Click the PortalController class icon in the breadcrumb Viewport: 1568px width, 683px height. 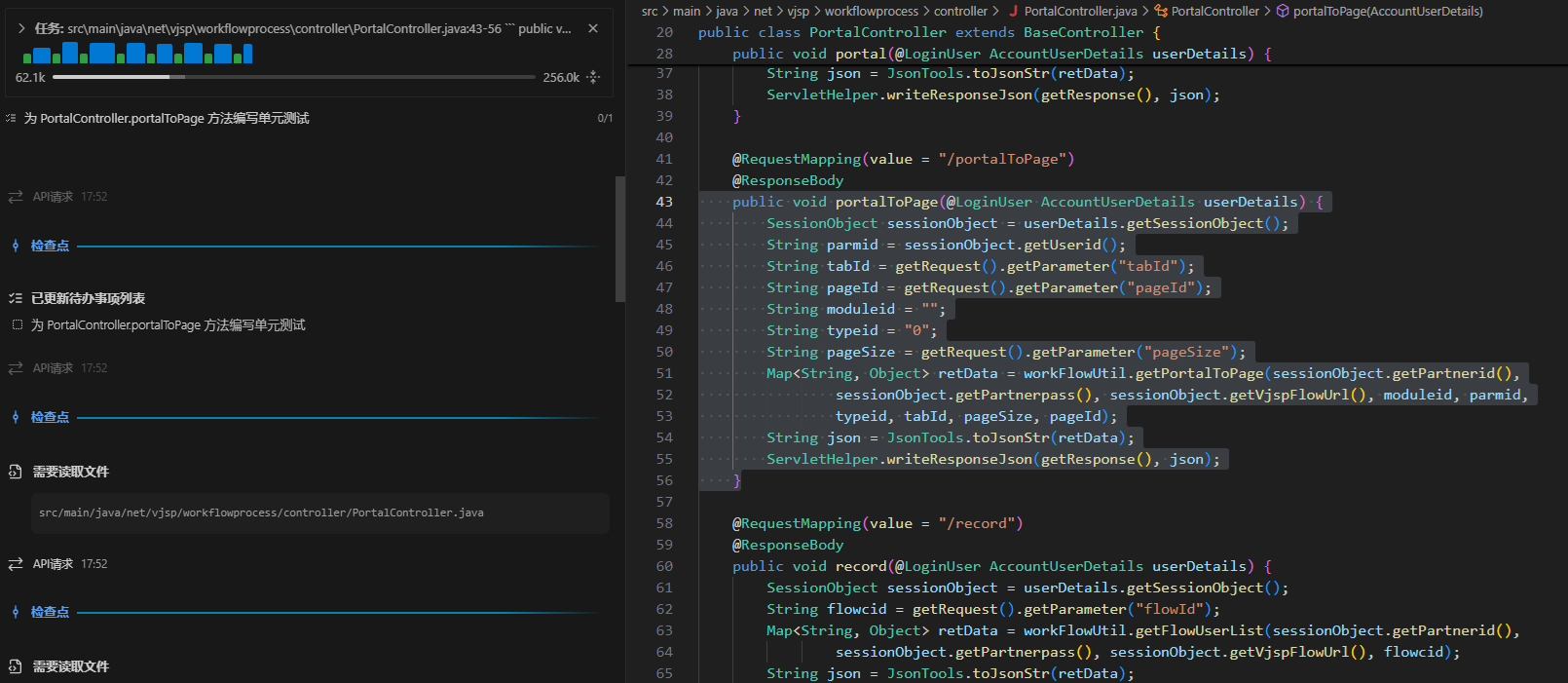1161,12
